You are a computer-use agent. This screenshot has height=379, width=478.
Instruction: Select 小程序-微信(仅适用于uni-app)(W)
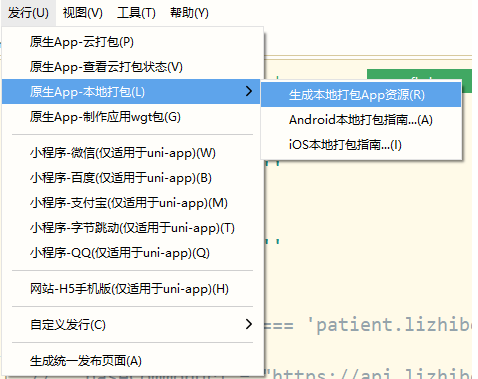[x=131, y=153]
